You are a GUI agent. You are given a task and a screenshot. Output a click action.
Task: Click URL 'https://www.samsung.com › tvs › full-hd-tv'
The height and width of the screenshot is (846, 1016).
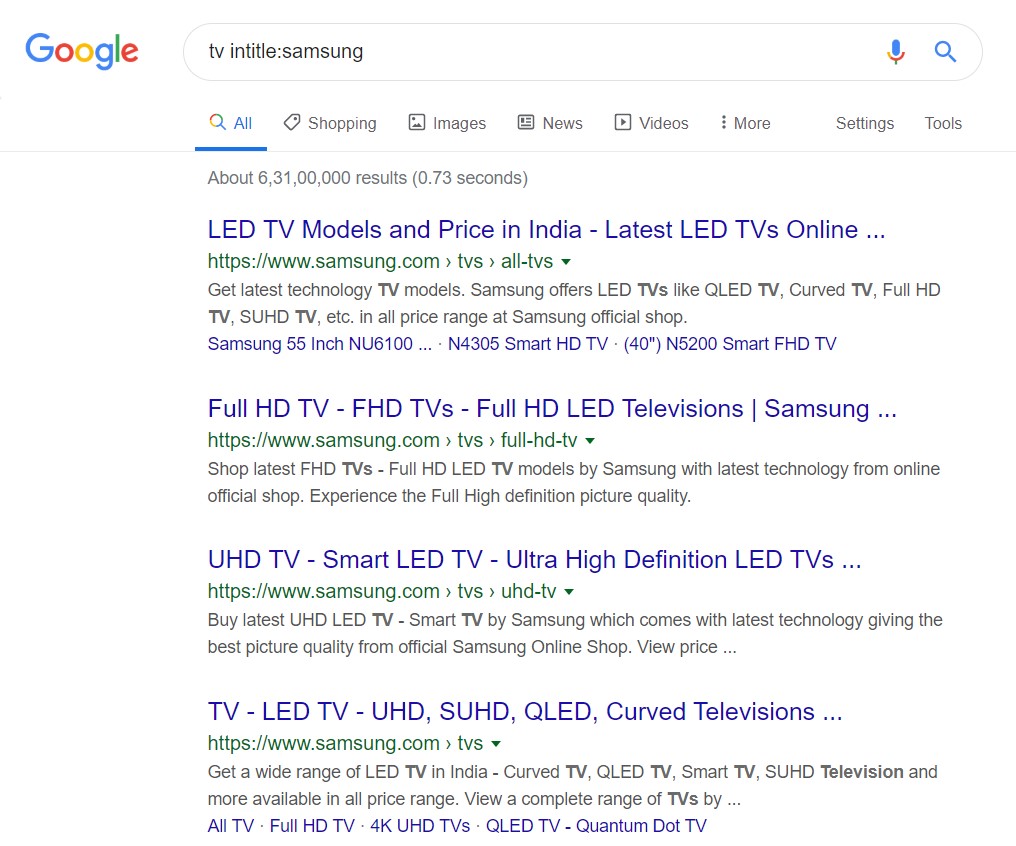pyautogui.click(x=392, y=440)
